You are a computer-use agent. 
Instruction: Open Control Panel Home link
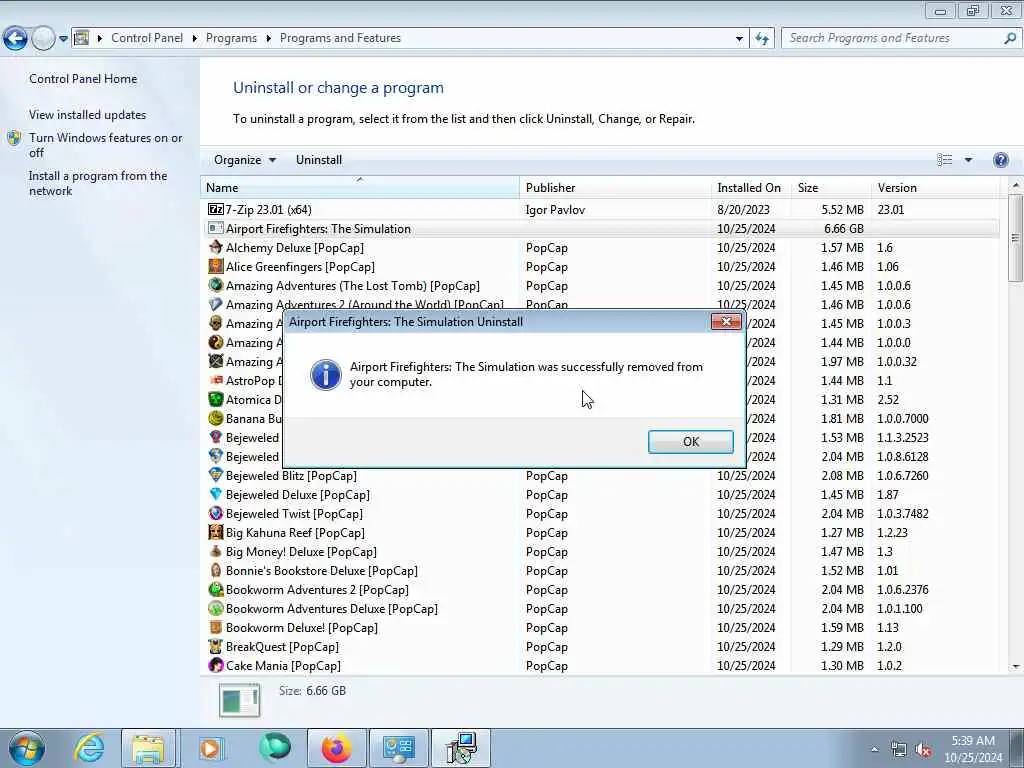(x=83, y=78)
